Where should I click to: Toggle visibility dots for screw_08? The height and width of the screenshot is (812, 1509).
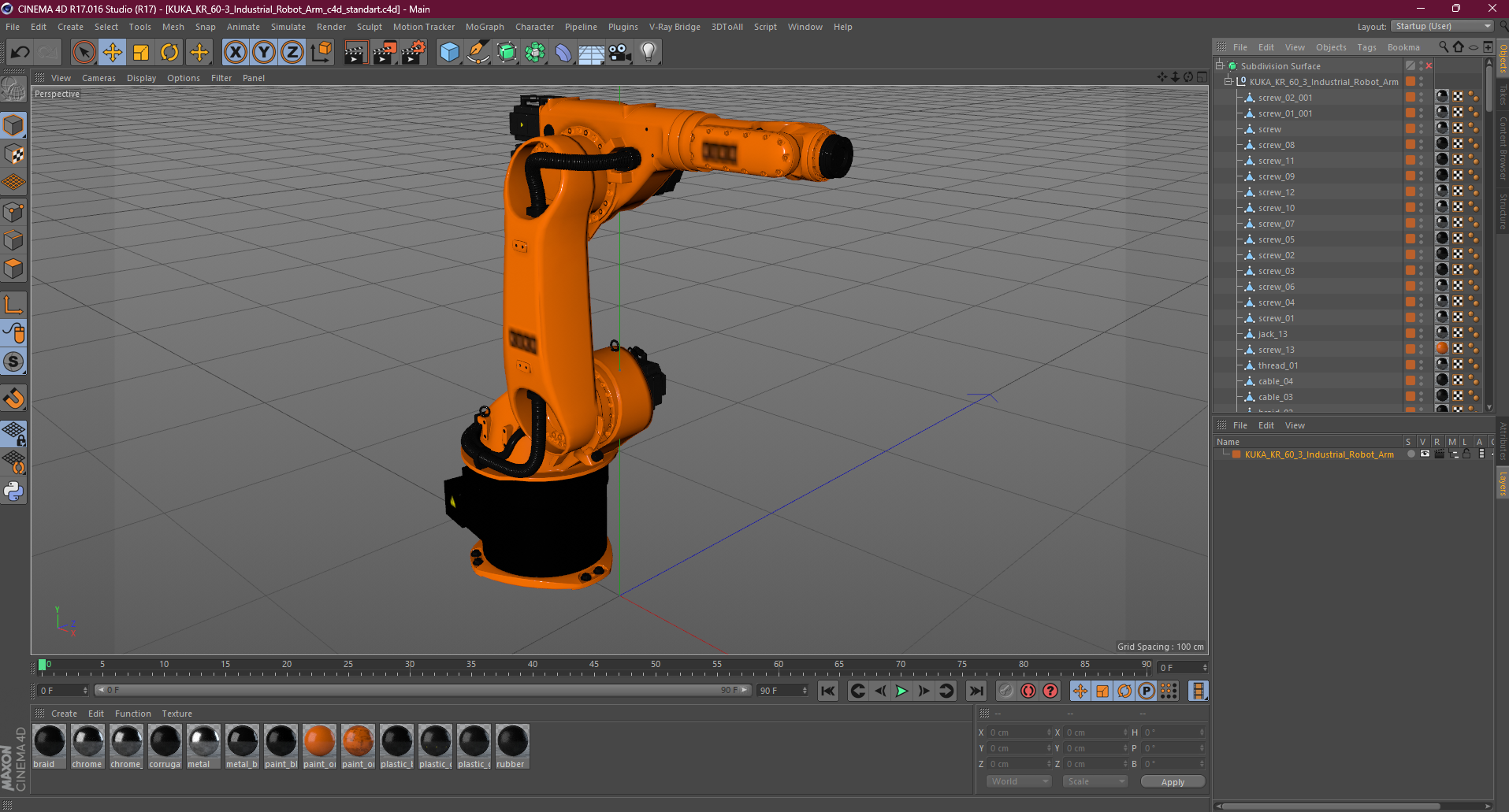pos(1422,145)
